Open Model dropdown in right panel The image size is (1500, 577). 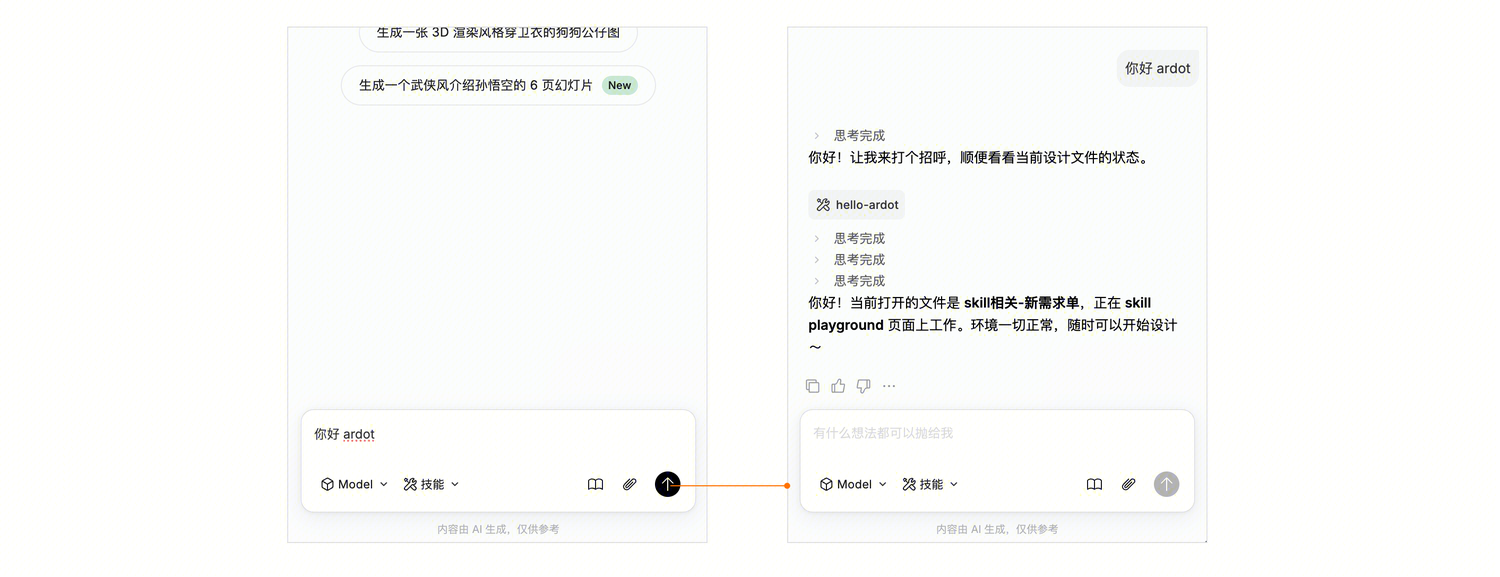853,484
